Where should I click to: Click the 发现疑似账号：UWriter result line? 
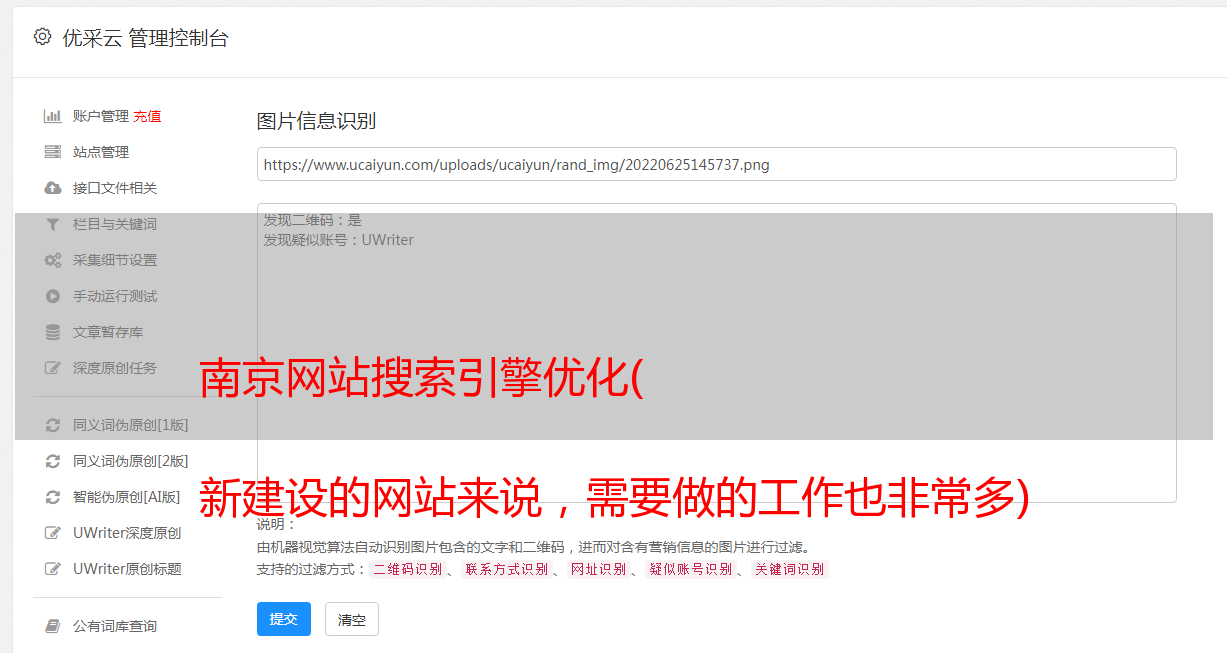[339, 240]
